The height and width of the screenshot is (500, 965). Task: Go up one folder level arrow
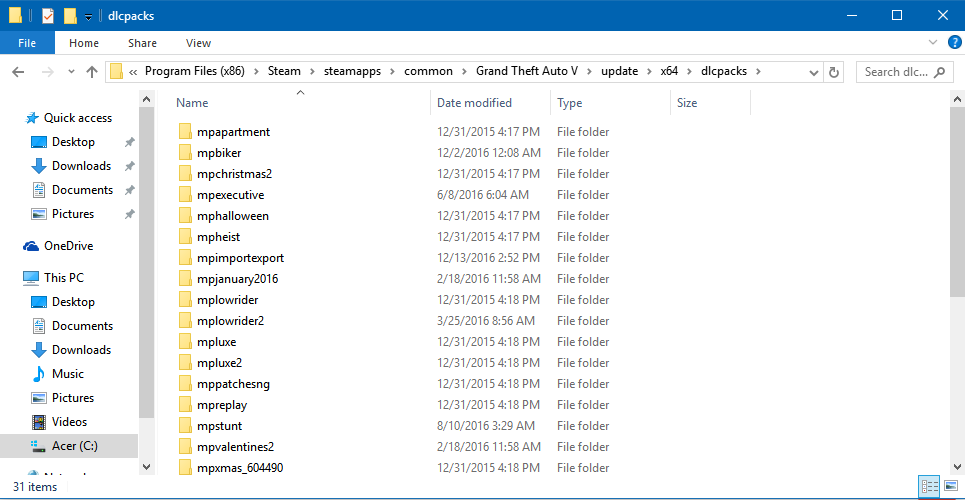pos(92,72)
